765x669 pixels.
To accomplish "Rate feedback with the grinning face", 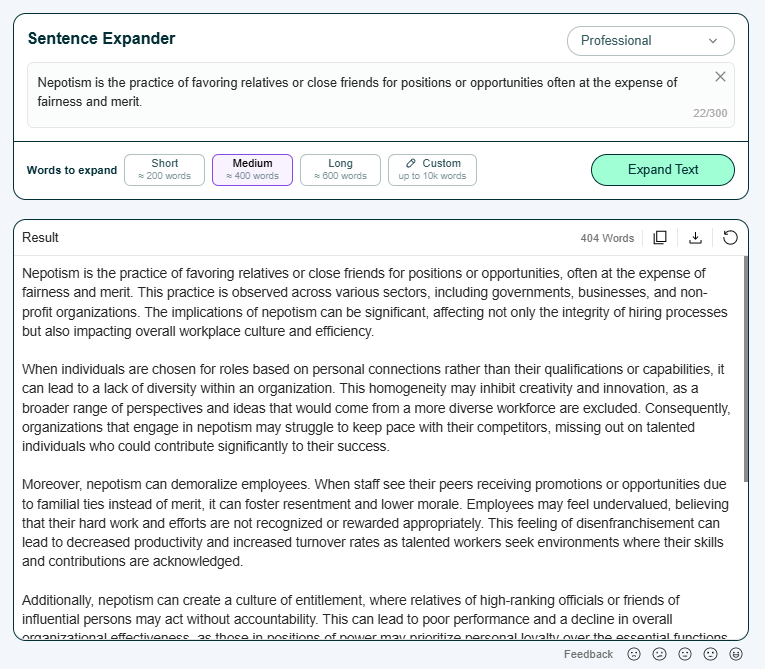I will [x=736, y=654].
